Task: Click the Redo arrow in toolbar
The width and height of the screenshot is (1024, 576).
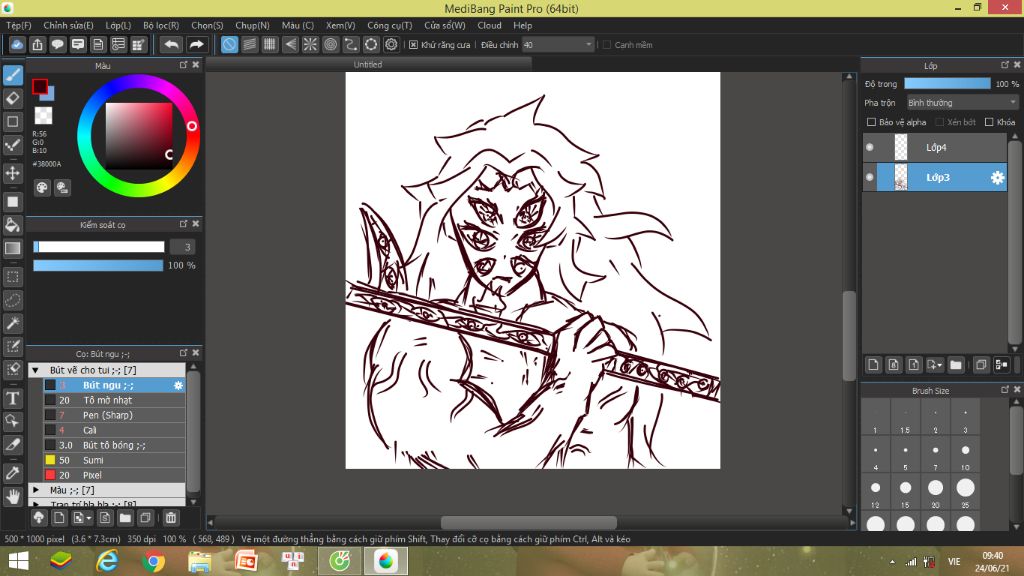Action: pos(196,44)
